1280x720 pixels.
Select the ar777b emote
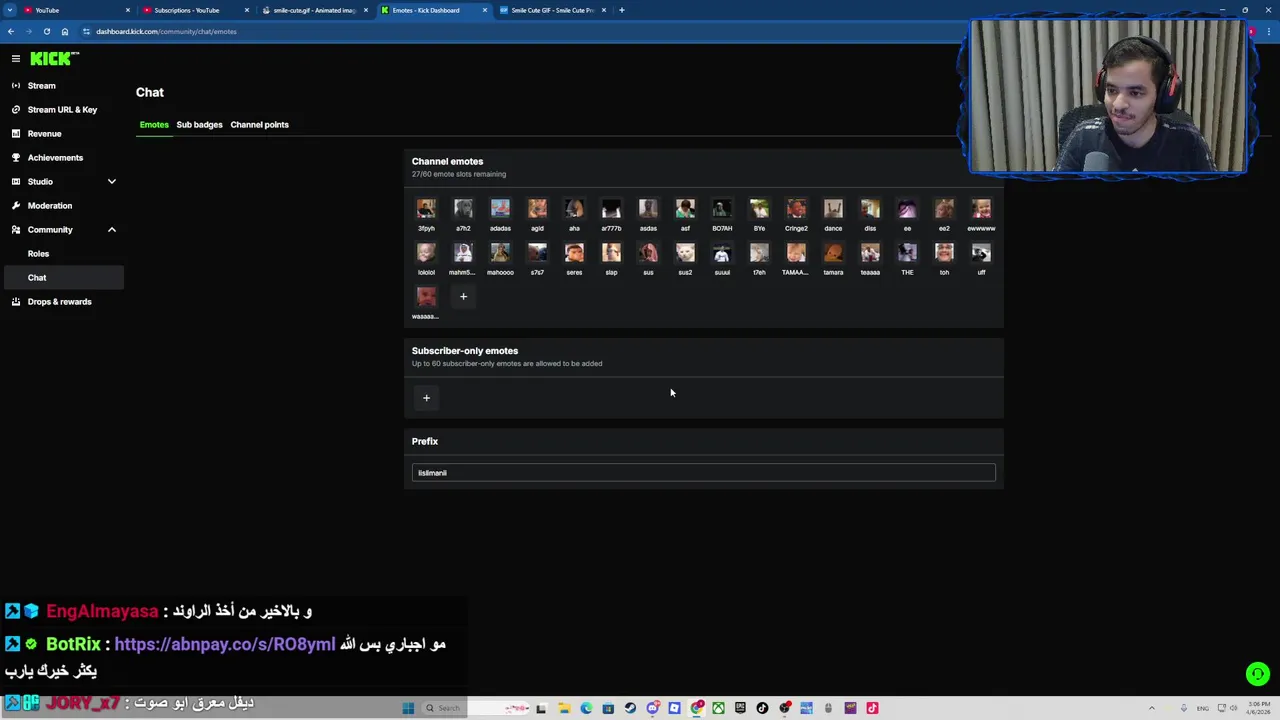pyautogui.click(x=611, y=209)
